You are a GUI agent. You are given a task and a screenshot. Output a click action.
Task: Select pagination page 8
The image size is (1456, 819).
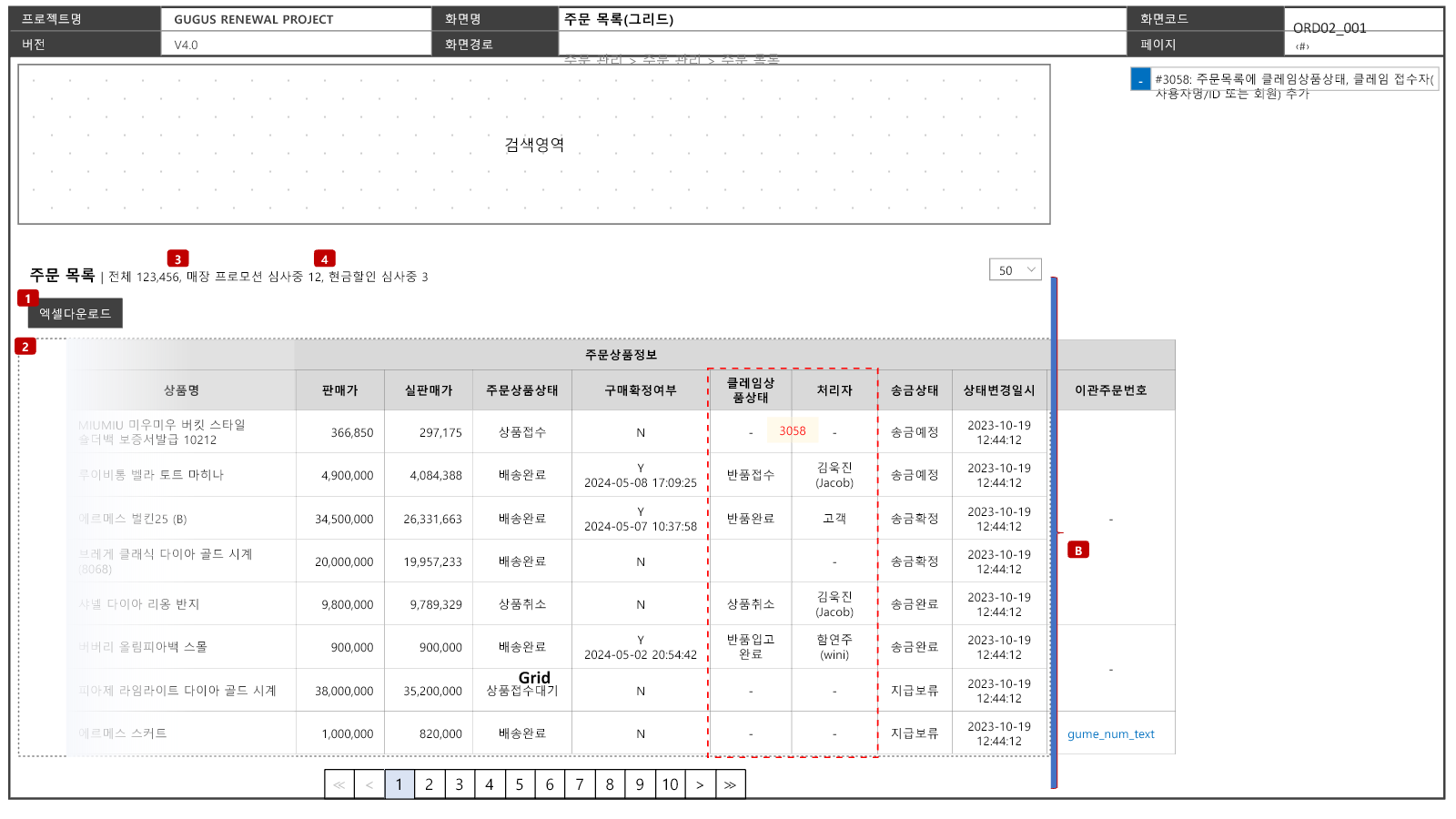[610, 784]
